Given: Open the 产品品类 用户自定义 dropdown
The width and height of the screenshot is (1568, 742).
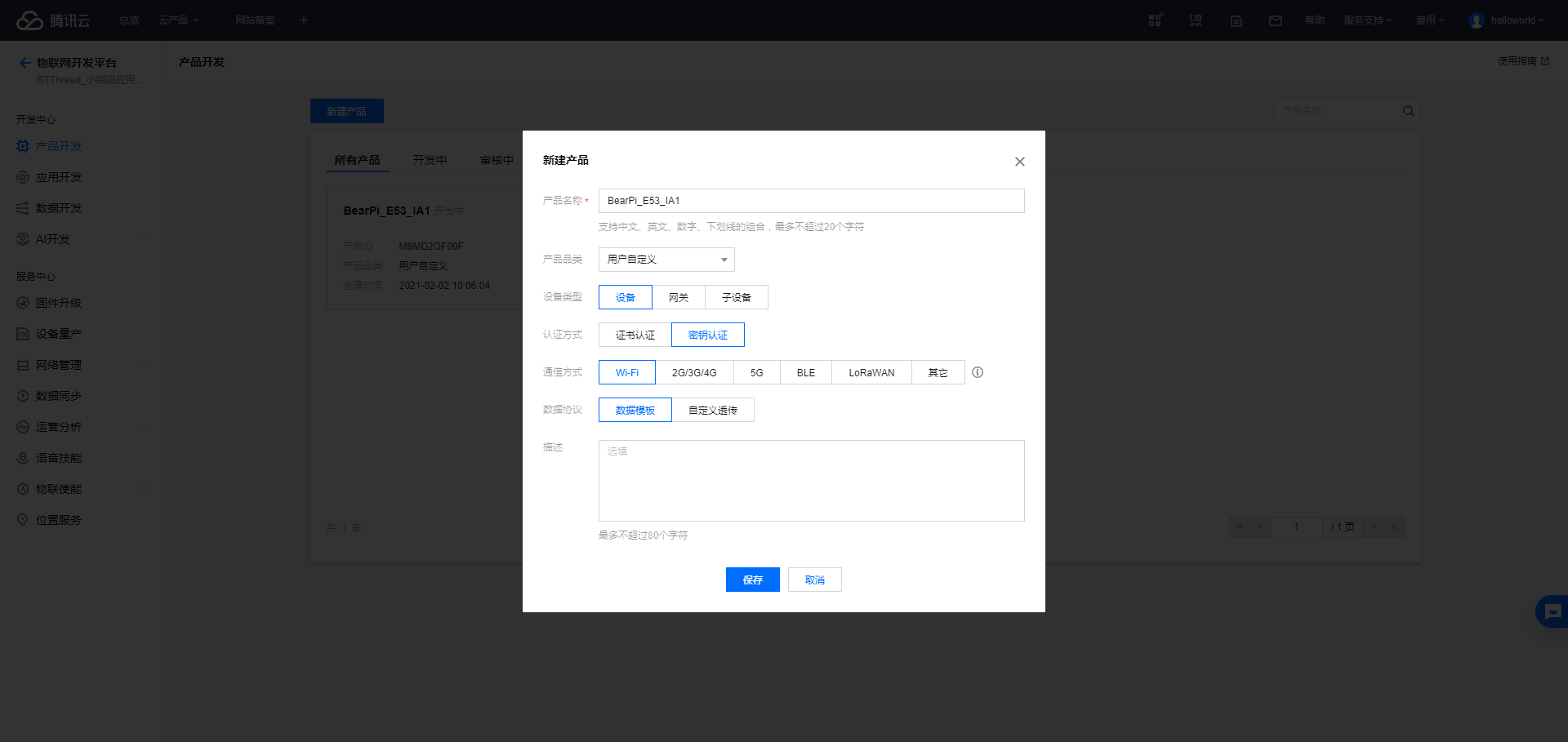Looking at the screenshot, I should point(666,260).
